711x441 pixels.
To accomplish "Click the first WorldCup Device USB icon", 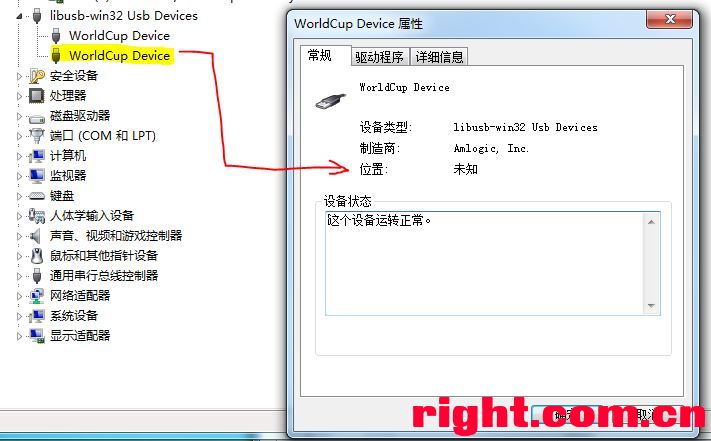I will (56, 35).
